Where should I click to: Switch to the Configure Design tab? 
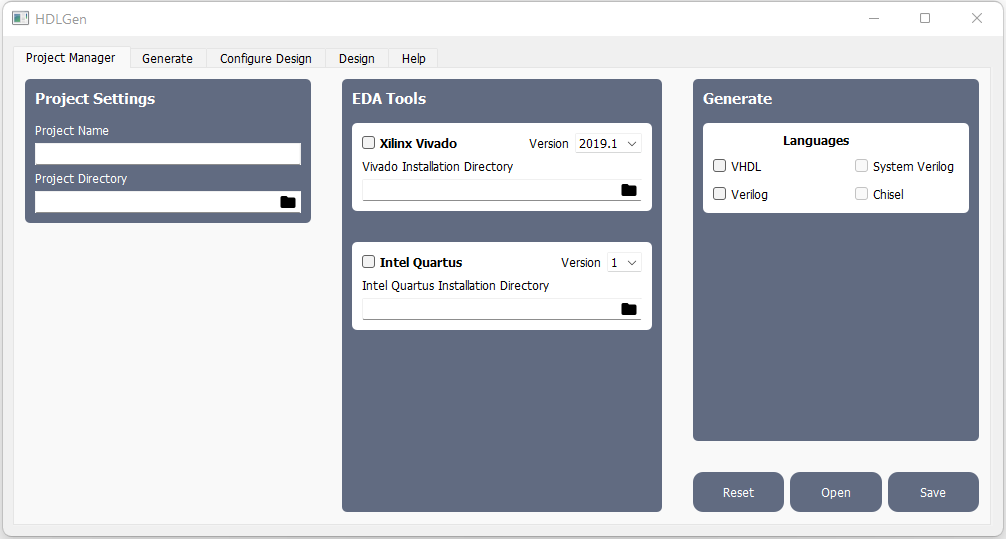pos(266,58)
